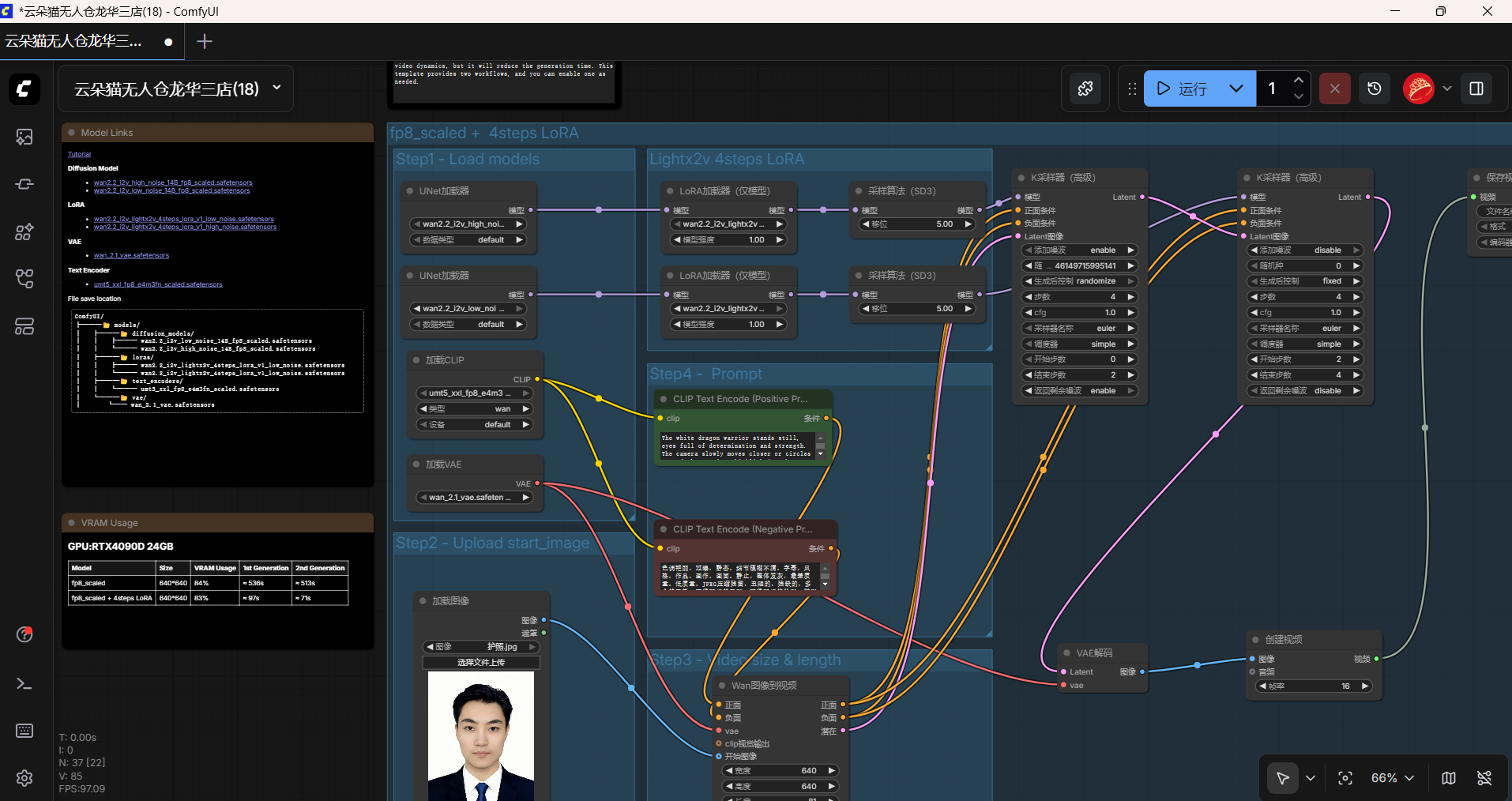The height and width of the screenshot is (801, 1512).
Task: Open the help icon with red badge
Action: (x=24, y=634)
